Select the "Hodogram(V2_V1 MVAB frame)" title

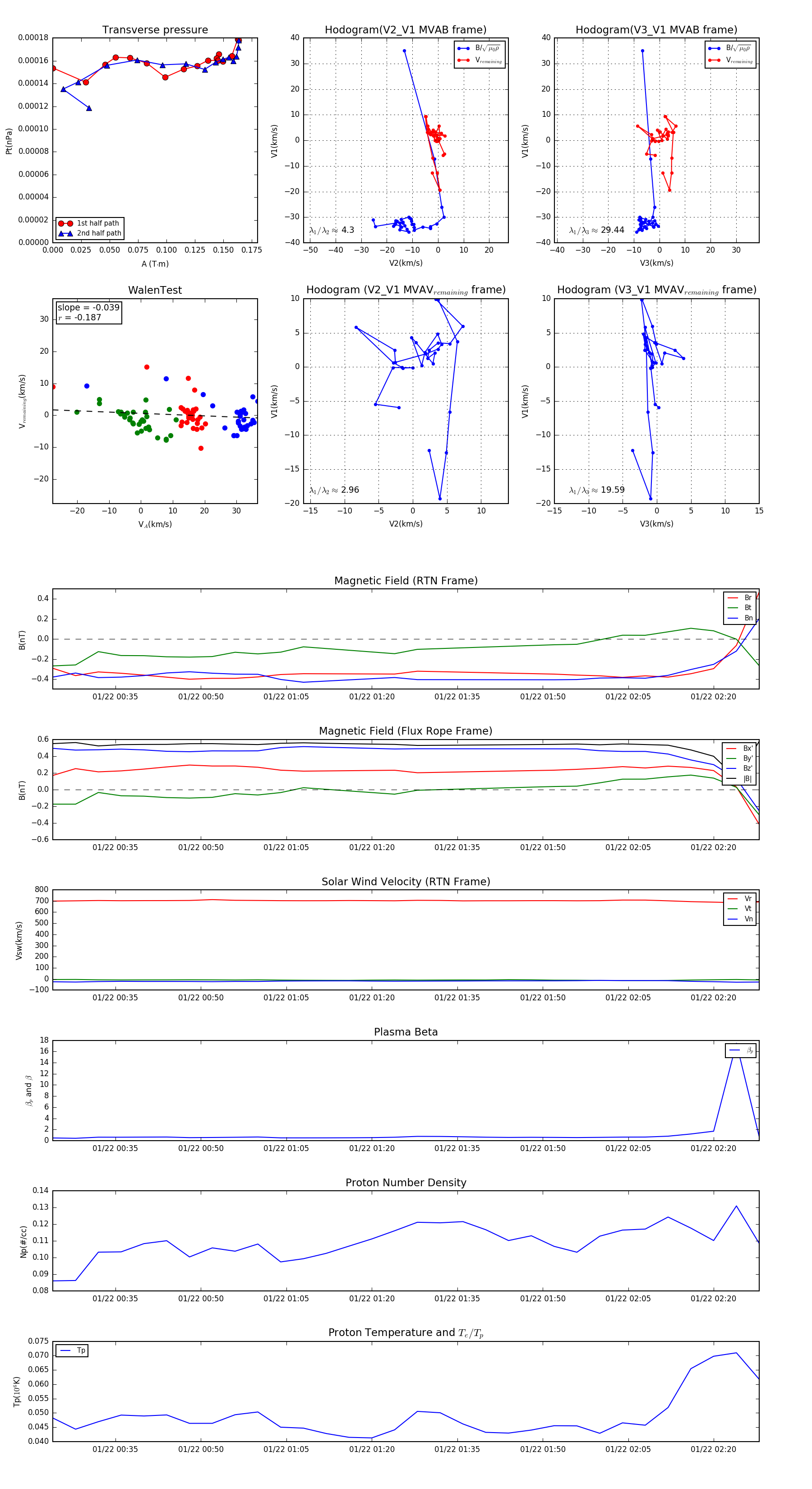coord(406,30)
